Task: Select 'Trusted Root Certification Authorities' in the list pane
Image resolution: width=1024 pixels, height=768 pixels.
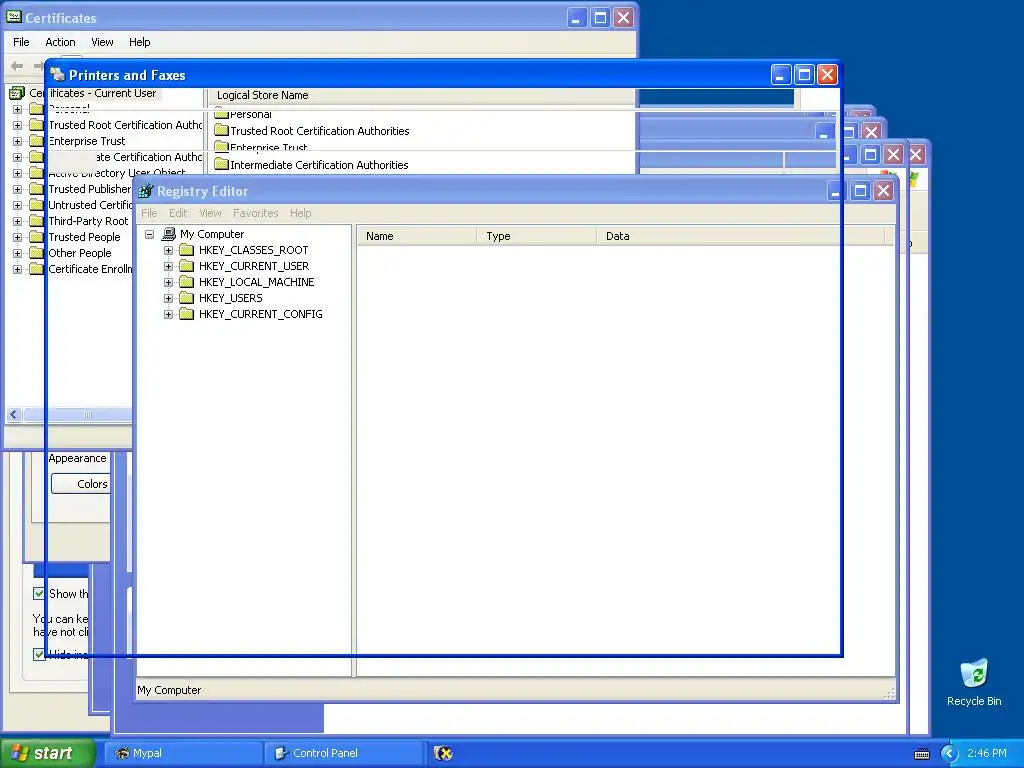Action: coord(319,131)
